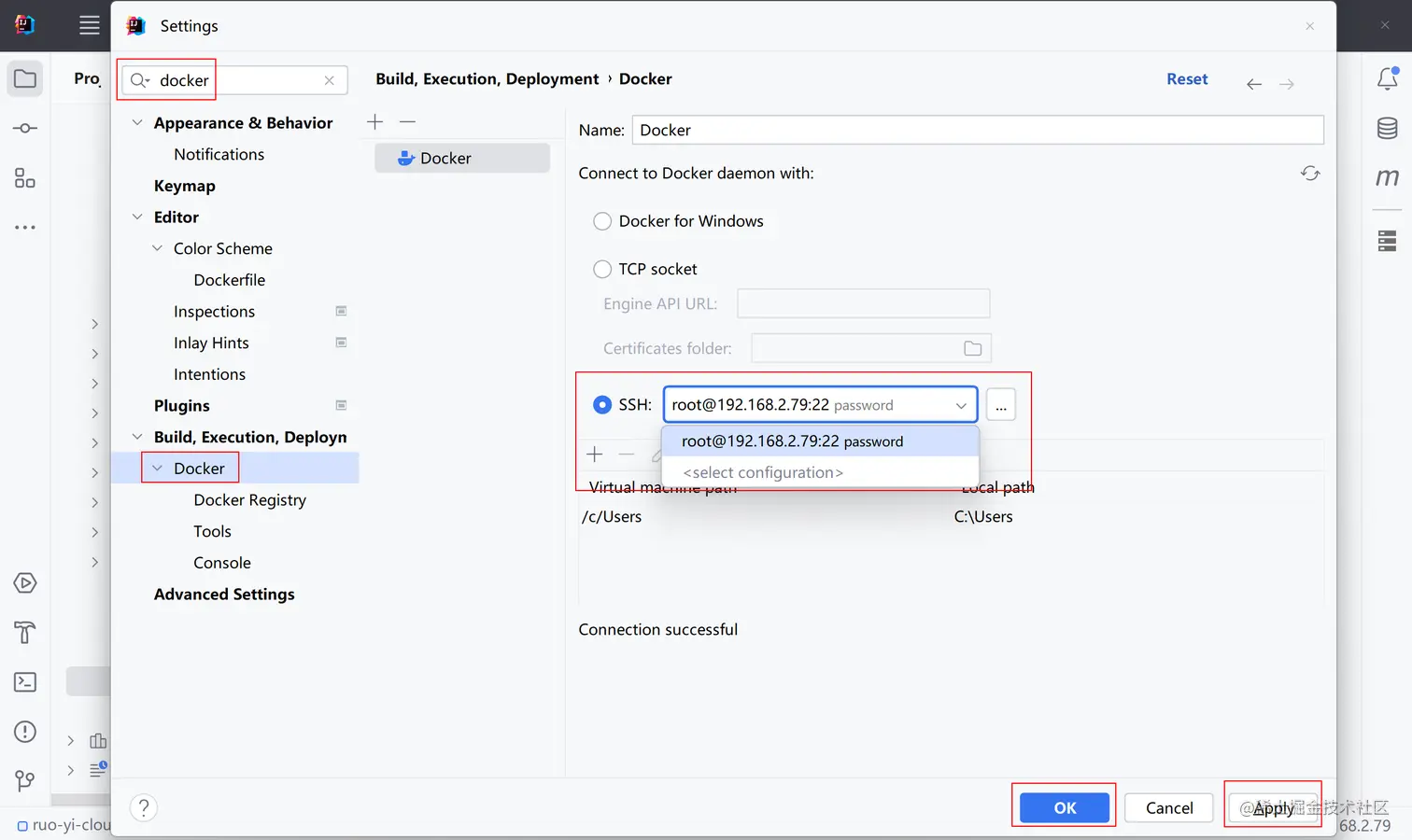Focus the docker settings search field

234,80
